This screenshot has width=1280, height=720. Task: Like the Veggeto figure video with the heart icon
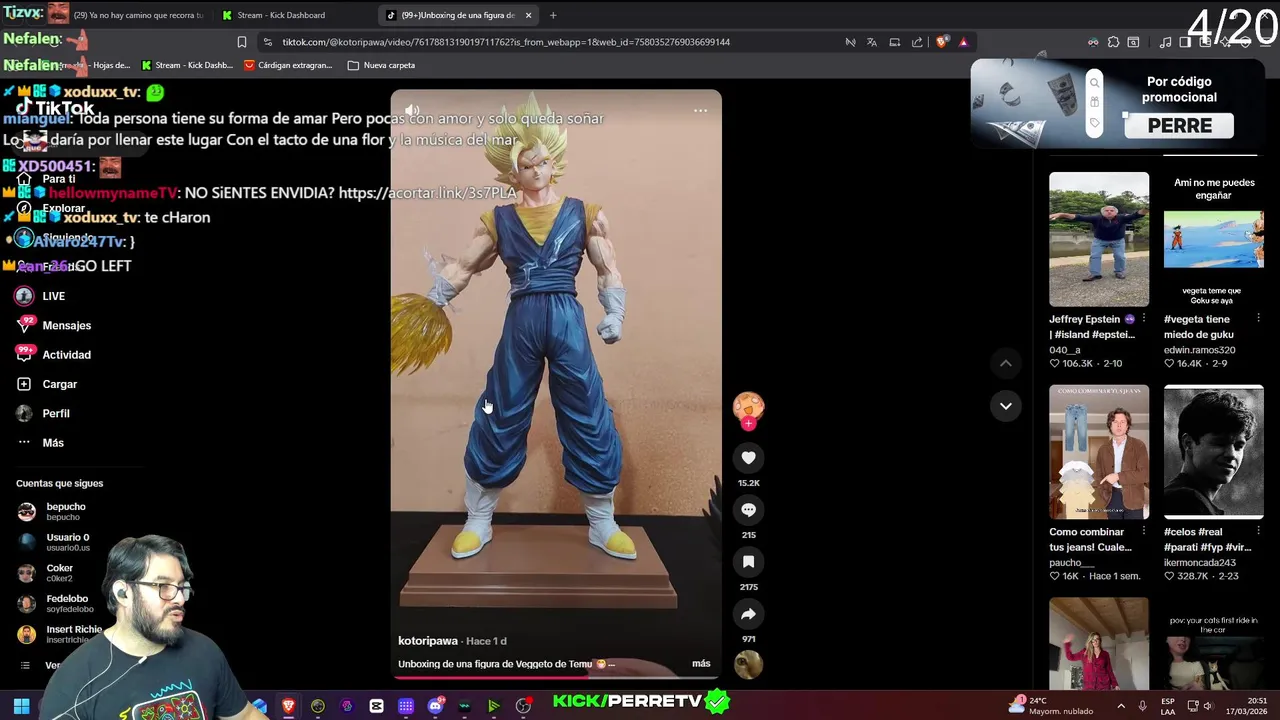tap(748, 457)
